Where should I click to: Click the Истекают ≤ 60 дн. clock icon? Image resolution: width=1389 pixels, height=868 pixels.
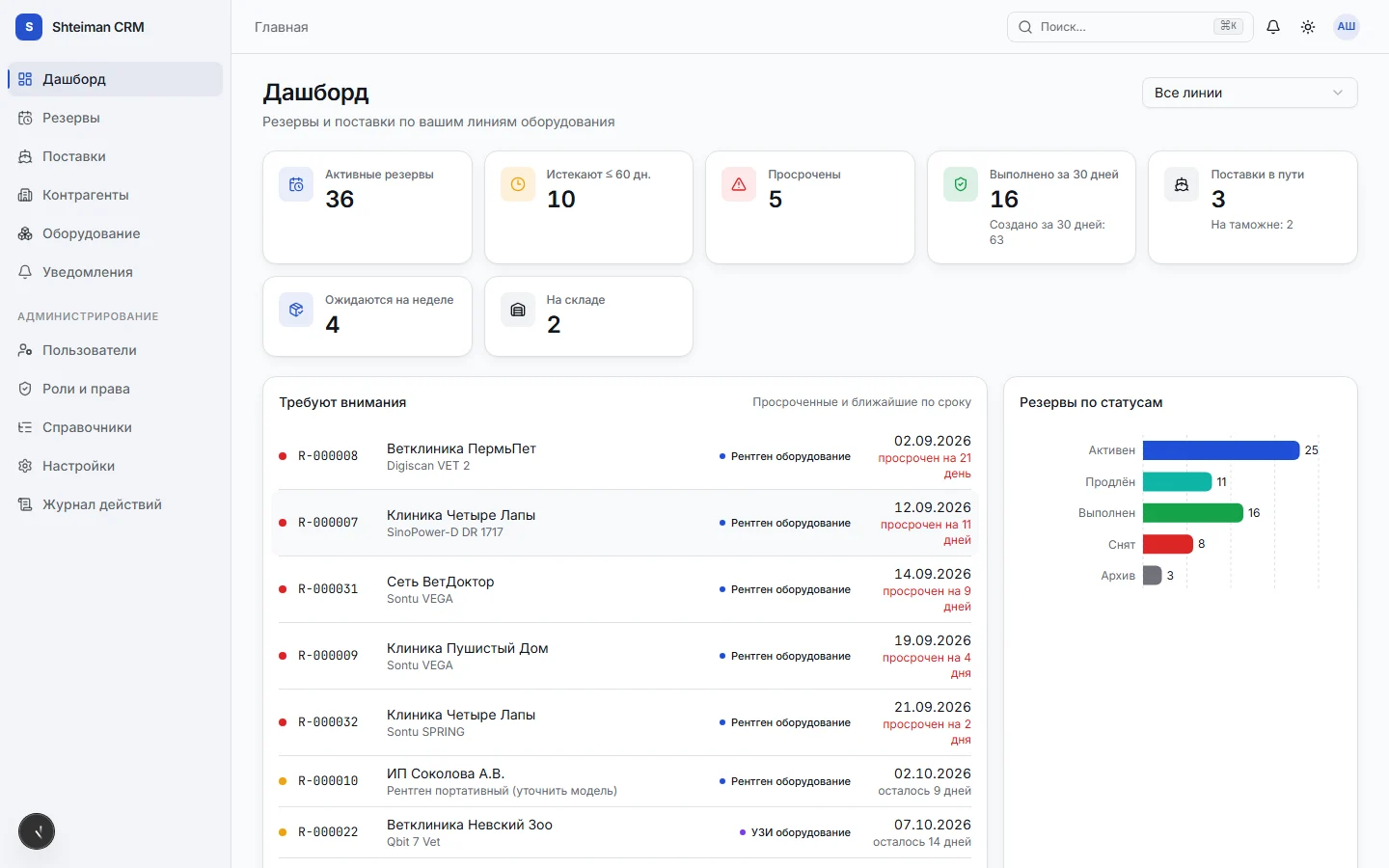click(x=518, y=184)
